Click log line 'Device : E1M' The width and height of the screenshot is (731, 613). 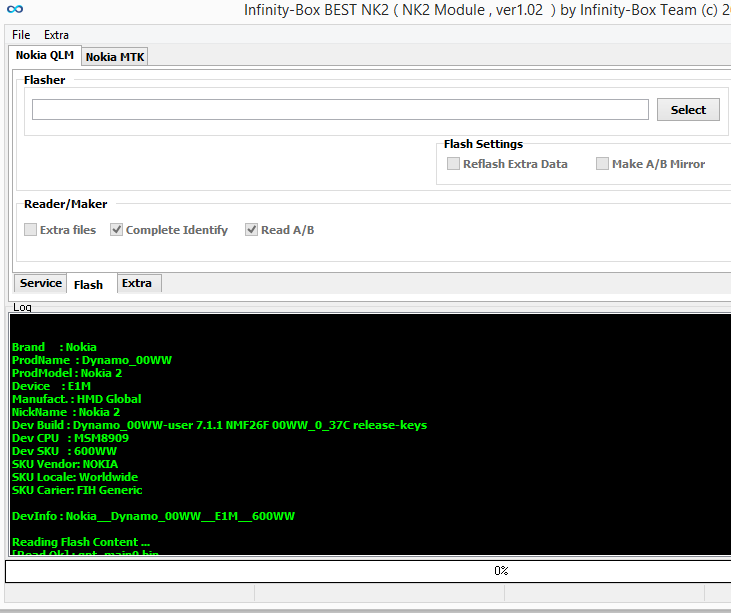pyautogui.click(x=51, y=386)
